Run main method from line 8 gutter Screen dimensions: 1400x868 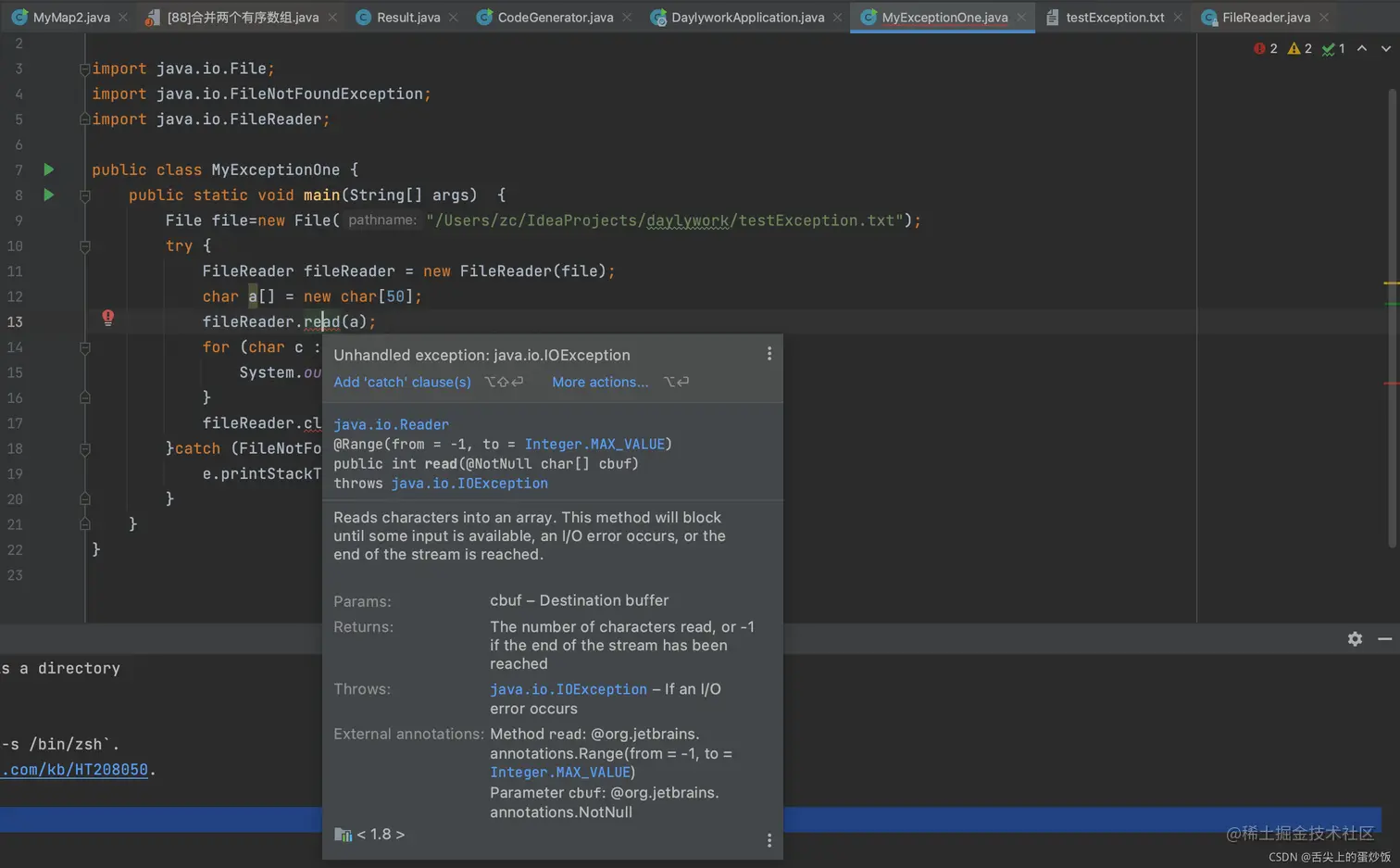49,195
